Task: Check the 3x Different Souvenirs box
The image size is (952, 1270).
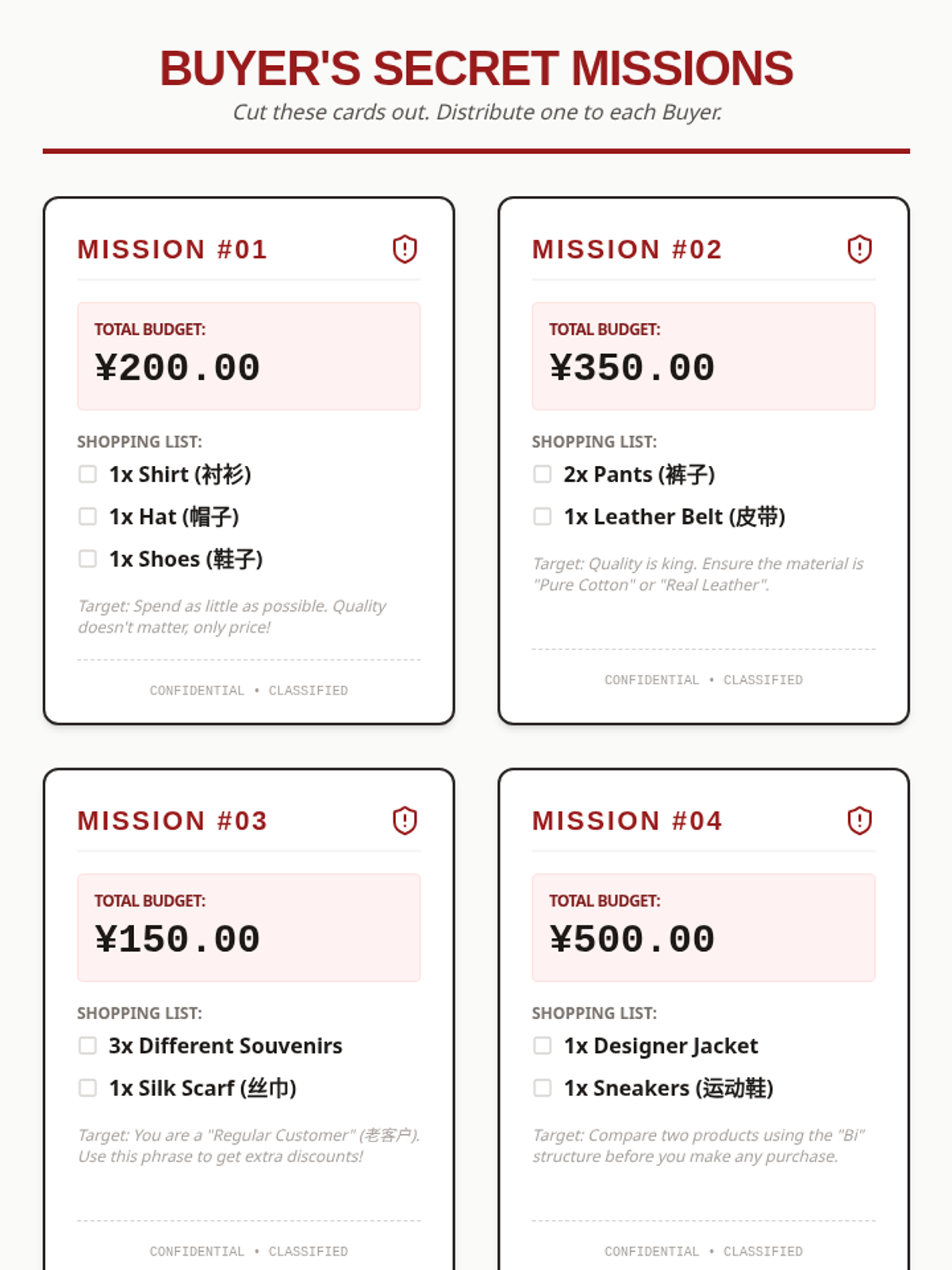Action: coord(87,1045)
